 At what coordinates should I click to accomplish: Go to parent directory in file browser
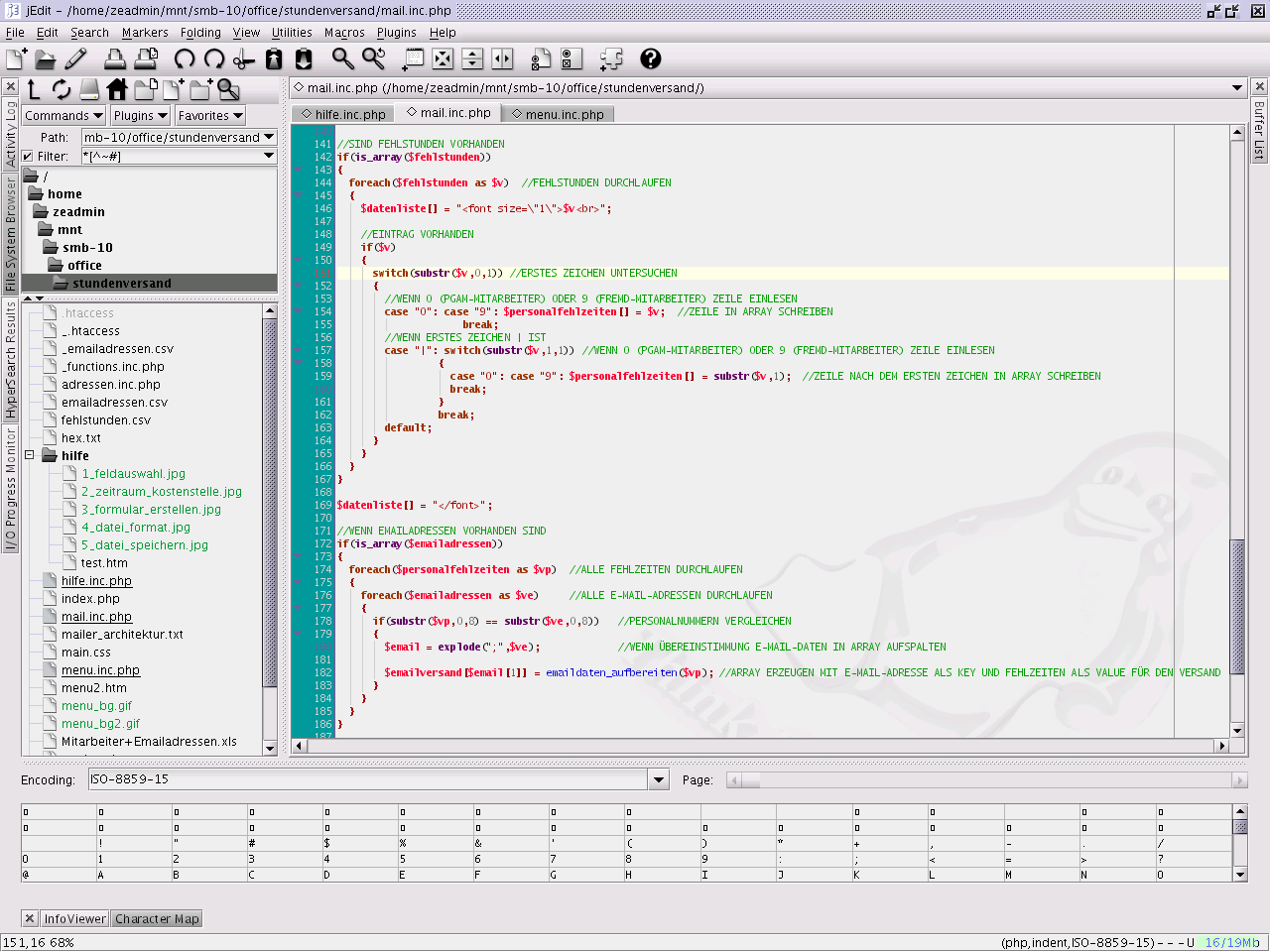[34, 90]
